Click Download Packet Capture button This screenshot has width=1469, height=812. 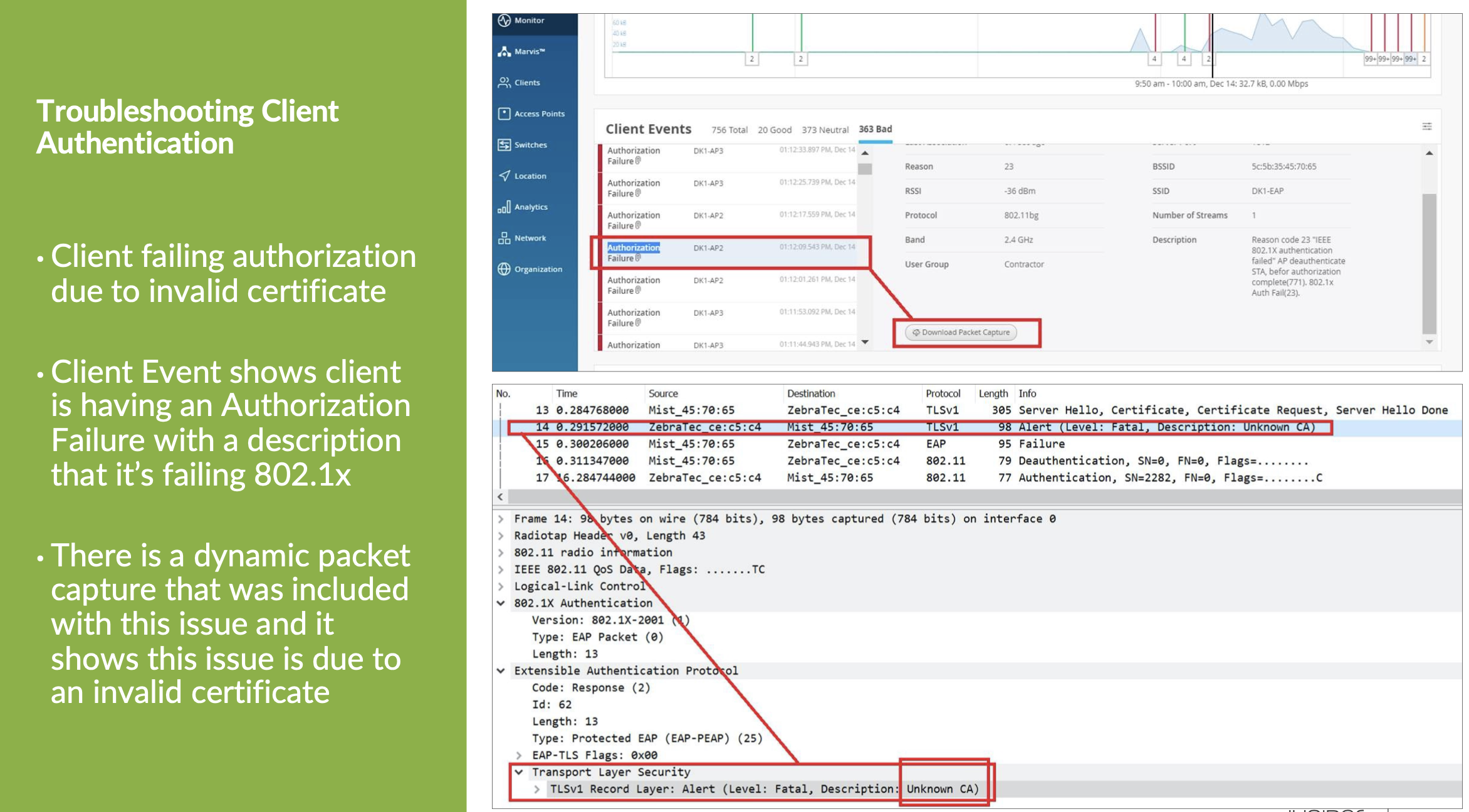961,333
